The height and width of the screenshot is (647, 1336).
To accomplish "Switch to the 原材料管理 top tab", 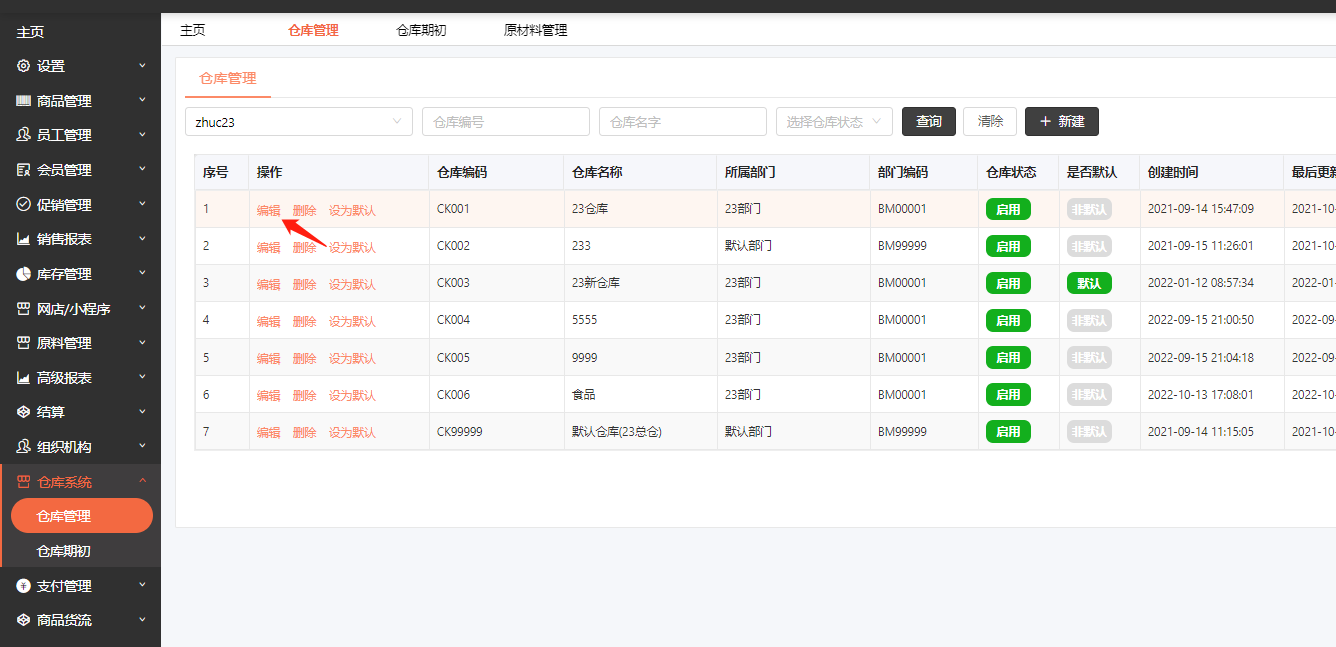I will click(535, 30).
